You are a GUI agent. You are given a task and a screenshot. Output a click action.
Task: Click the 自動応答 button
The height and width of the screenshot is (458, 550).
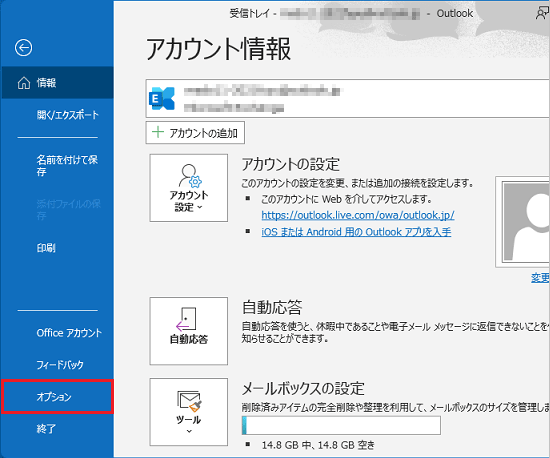coord(189,331)
